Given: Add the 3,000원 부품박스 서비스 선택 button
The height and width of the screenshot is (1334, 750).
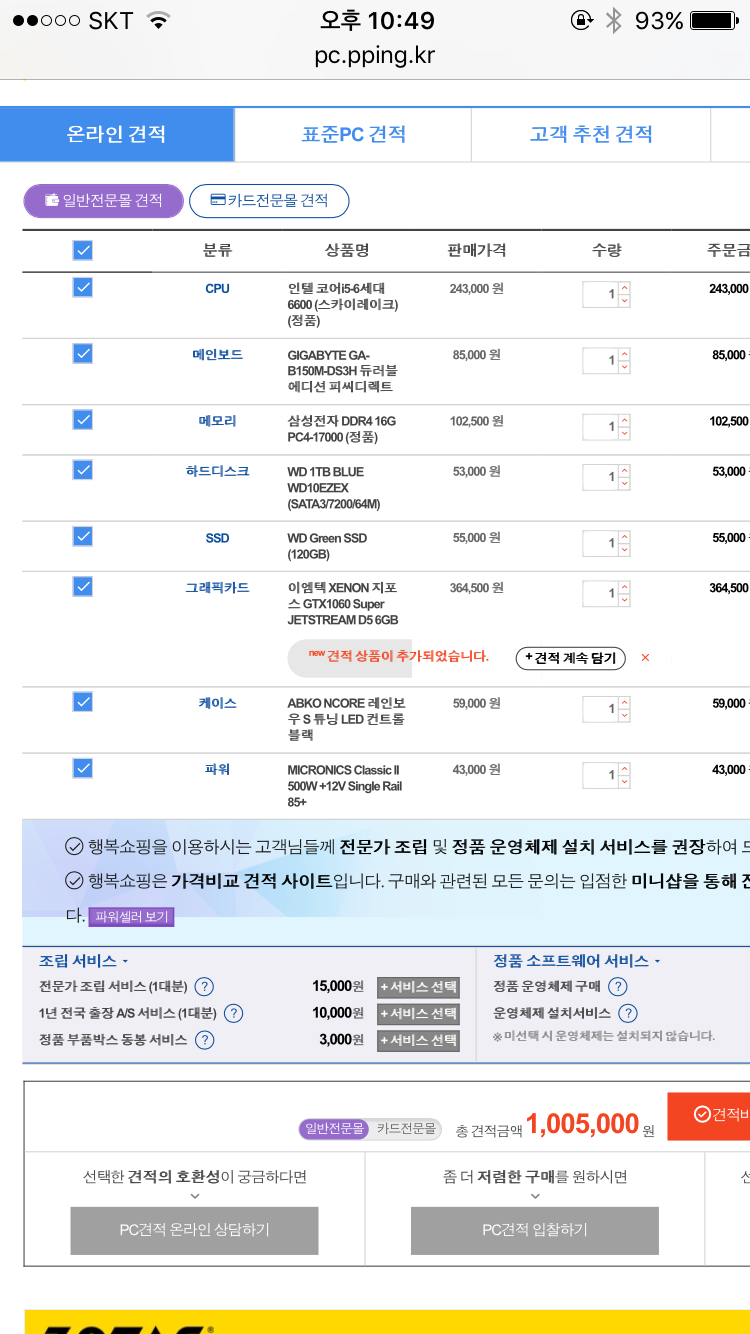Looking at the screenshot, I should pyautogui.click(x=419, y=1041).
